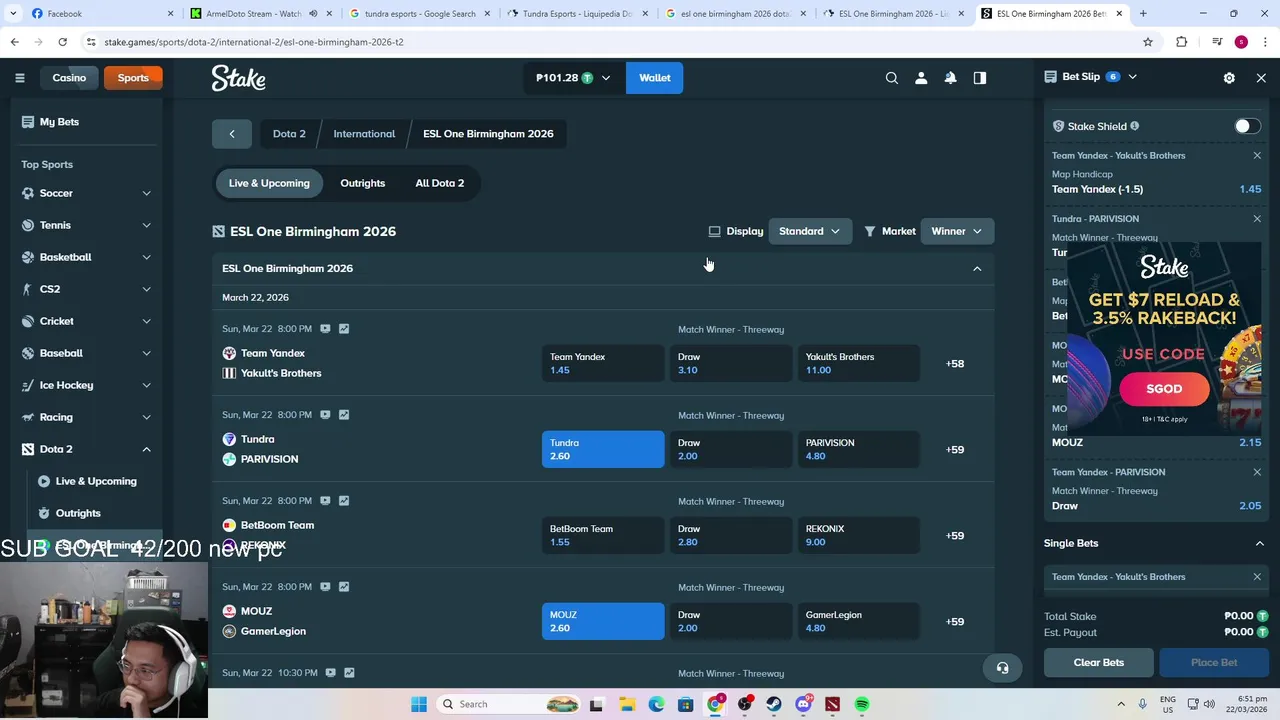Image resolution: width=1280 pixels, height=720 pixels.
Task: Collapse the Single Bets section
Action: (x=1259, y=543)
